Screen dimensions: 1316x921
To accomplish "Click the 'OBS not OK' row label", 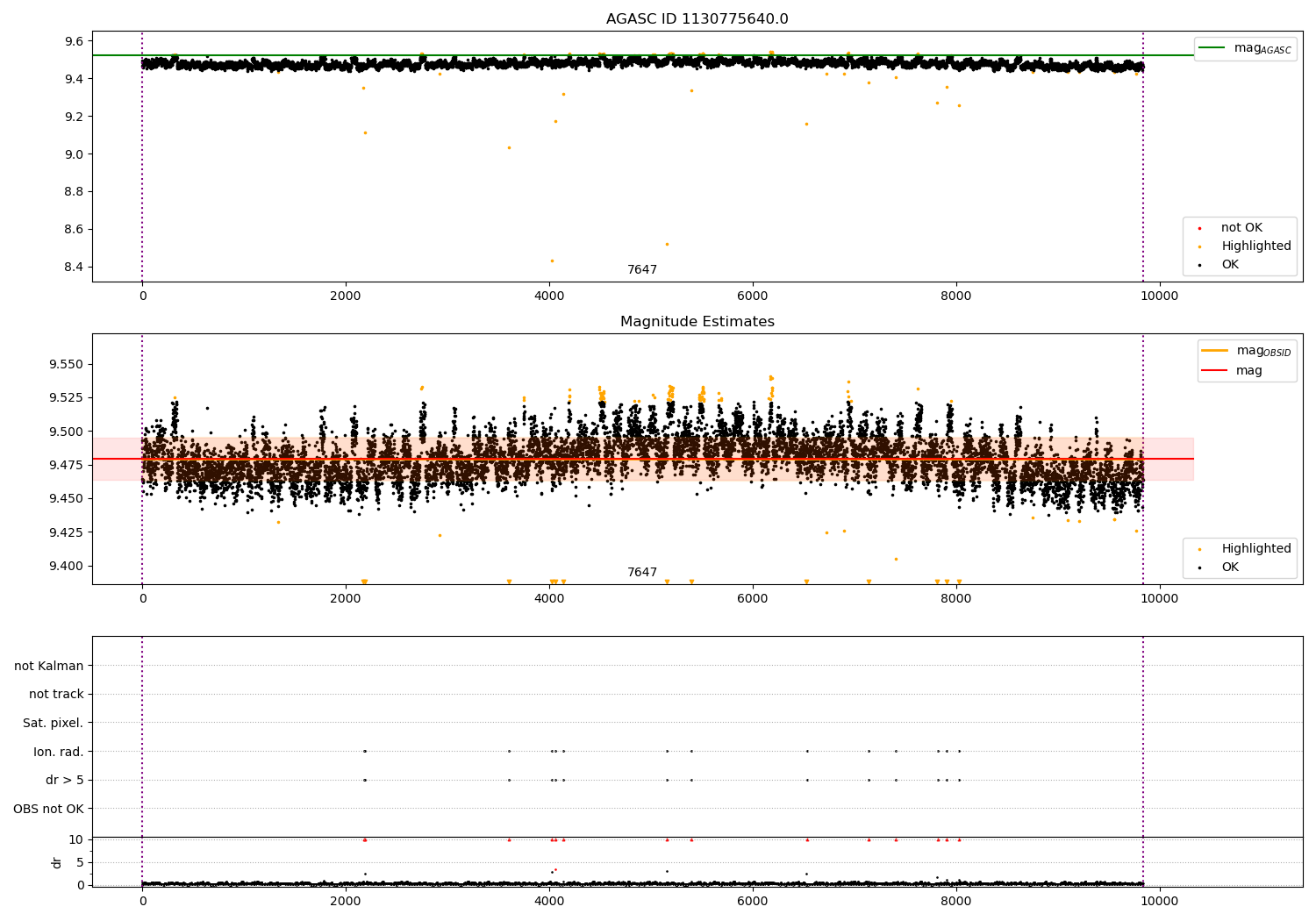I will 49,809.
